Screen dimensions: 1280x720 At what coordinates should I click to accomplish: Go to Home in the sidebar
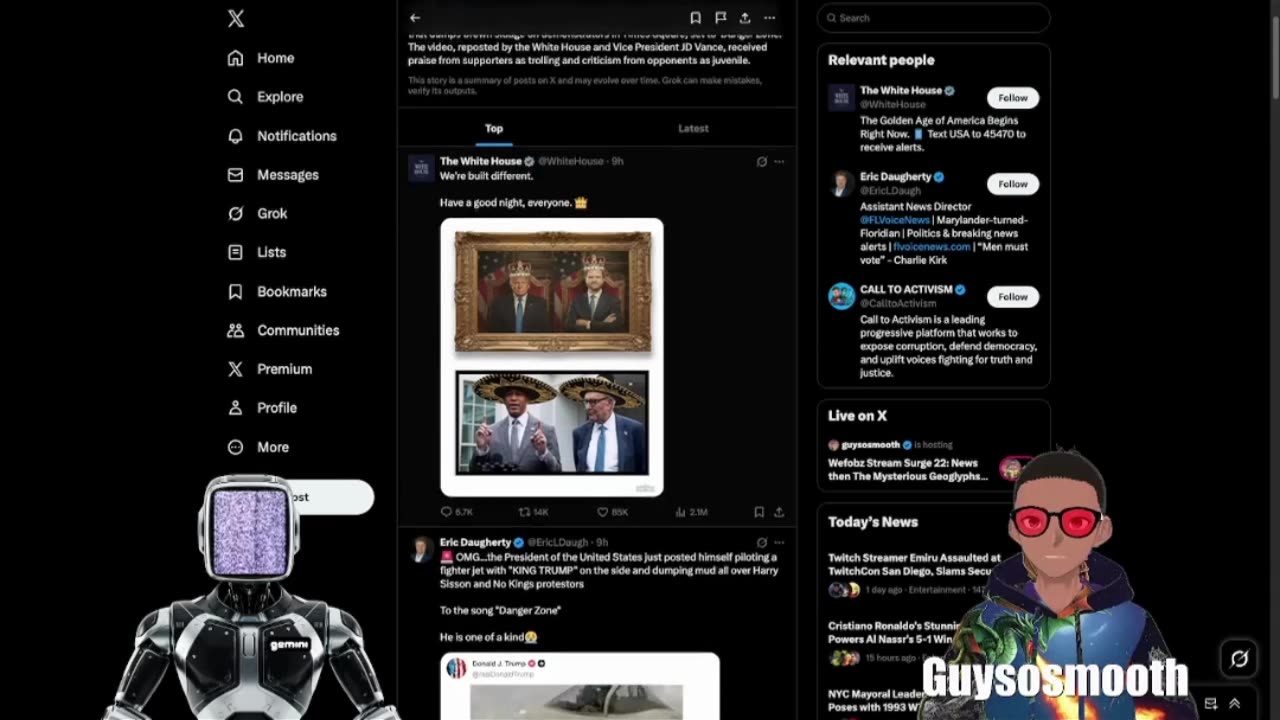(x=262, y=58)
